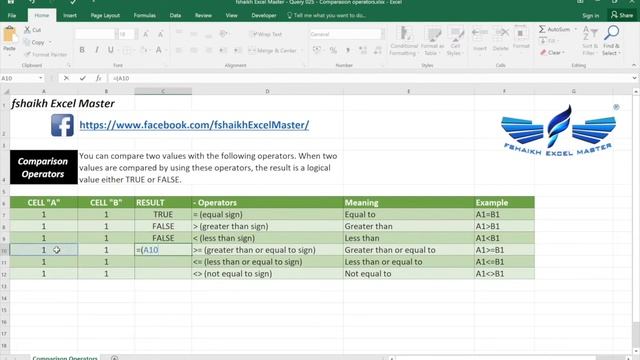The height and width of the screenshot is (360, 640).
Task: Switch to the Page Layout tab
Action: [105, 15]
